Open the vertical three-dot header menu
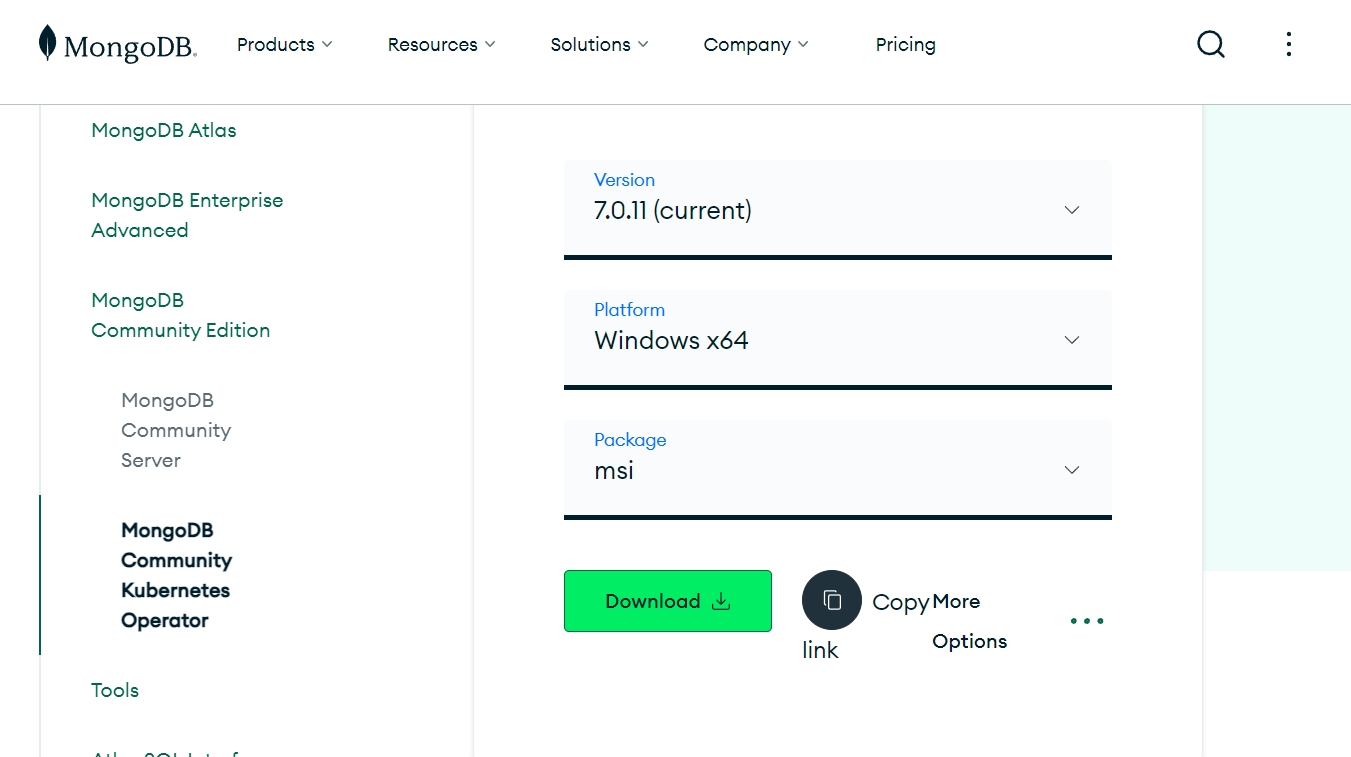1351x757 pixels. coord(1289,44)
